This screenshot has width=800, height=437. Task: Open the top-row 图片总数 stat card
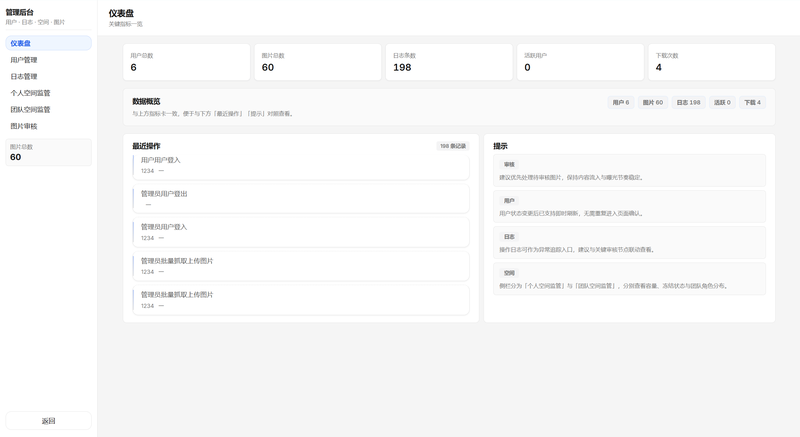coord(318,62)
